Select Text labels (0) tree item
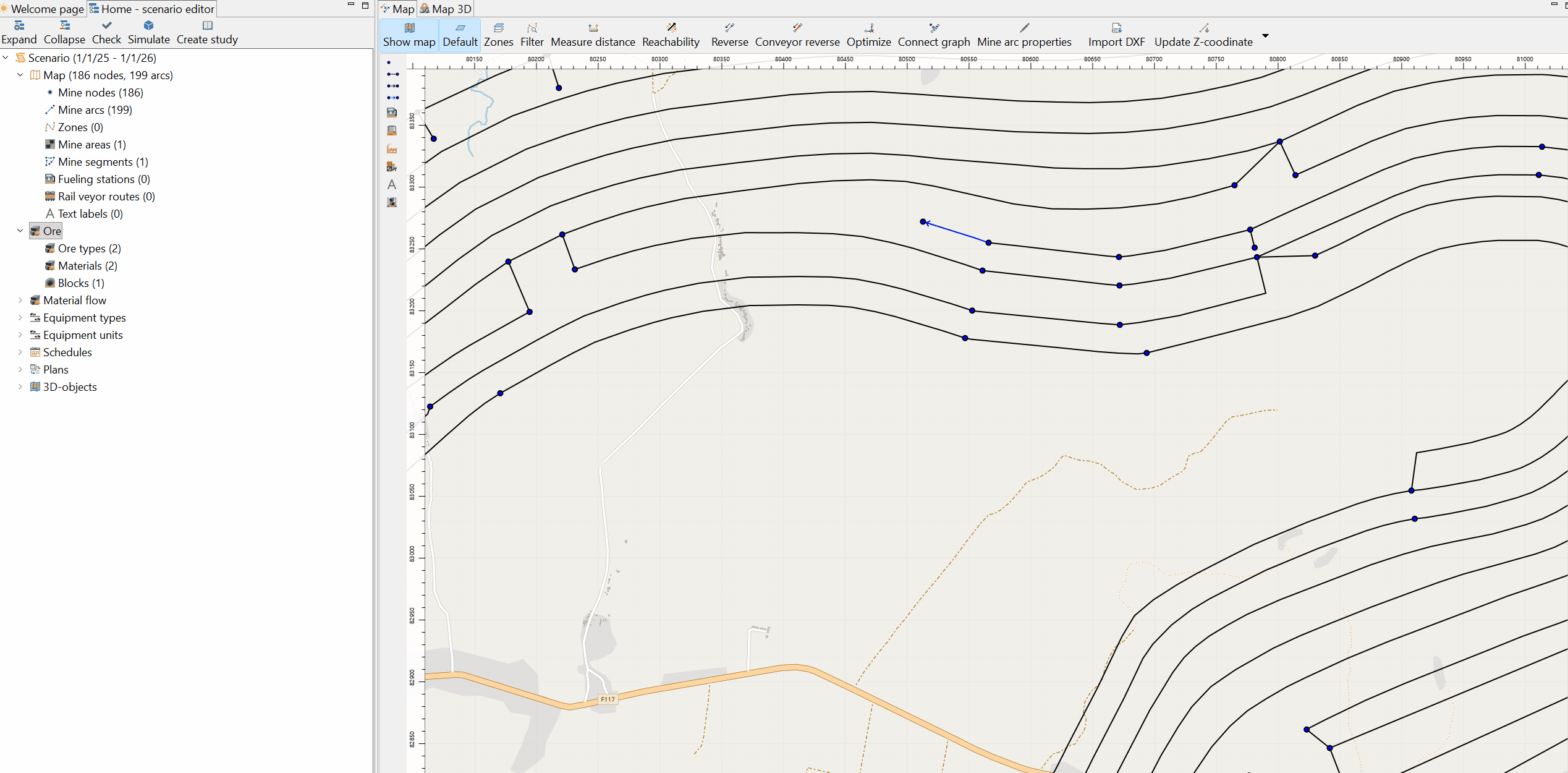Image resolution: width=1568 pixels, height=773 pixels. point(90,213)
